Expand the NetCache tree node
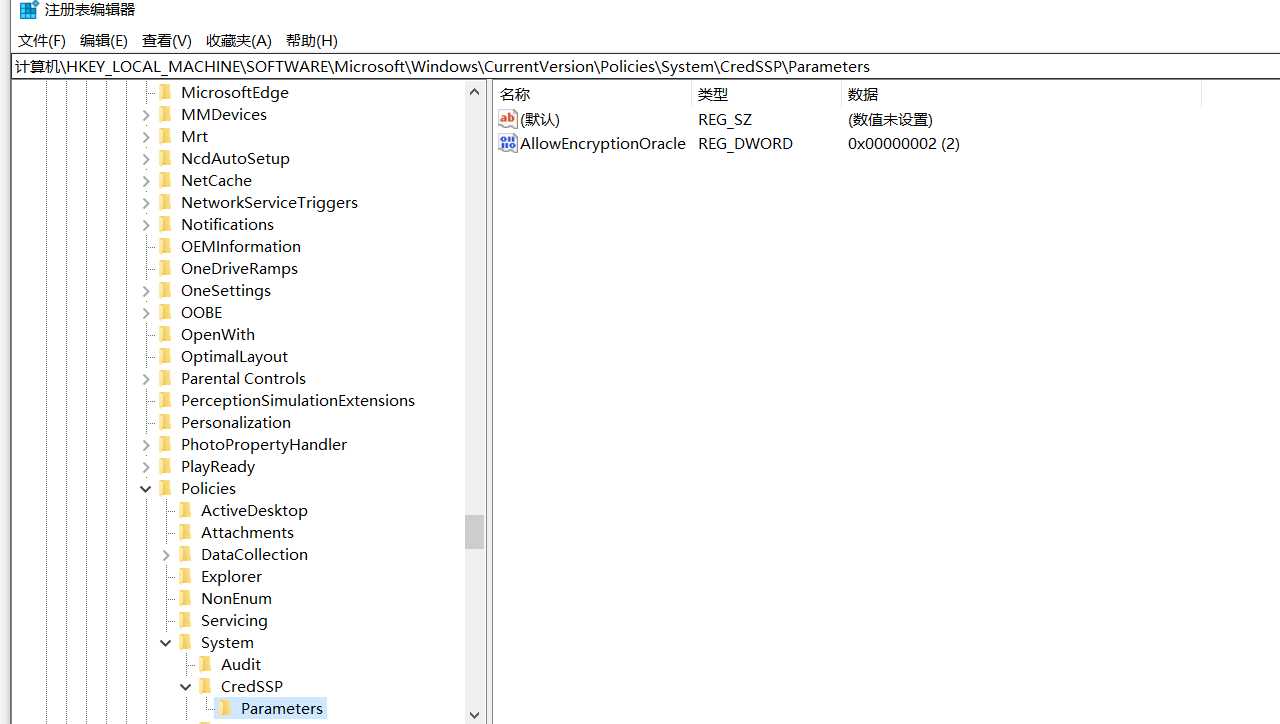1280x724 pixels. 146,180
